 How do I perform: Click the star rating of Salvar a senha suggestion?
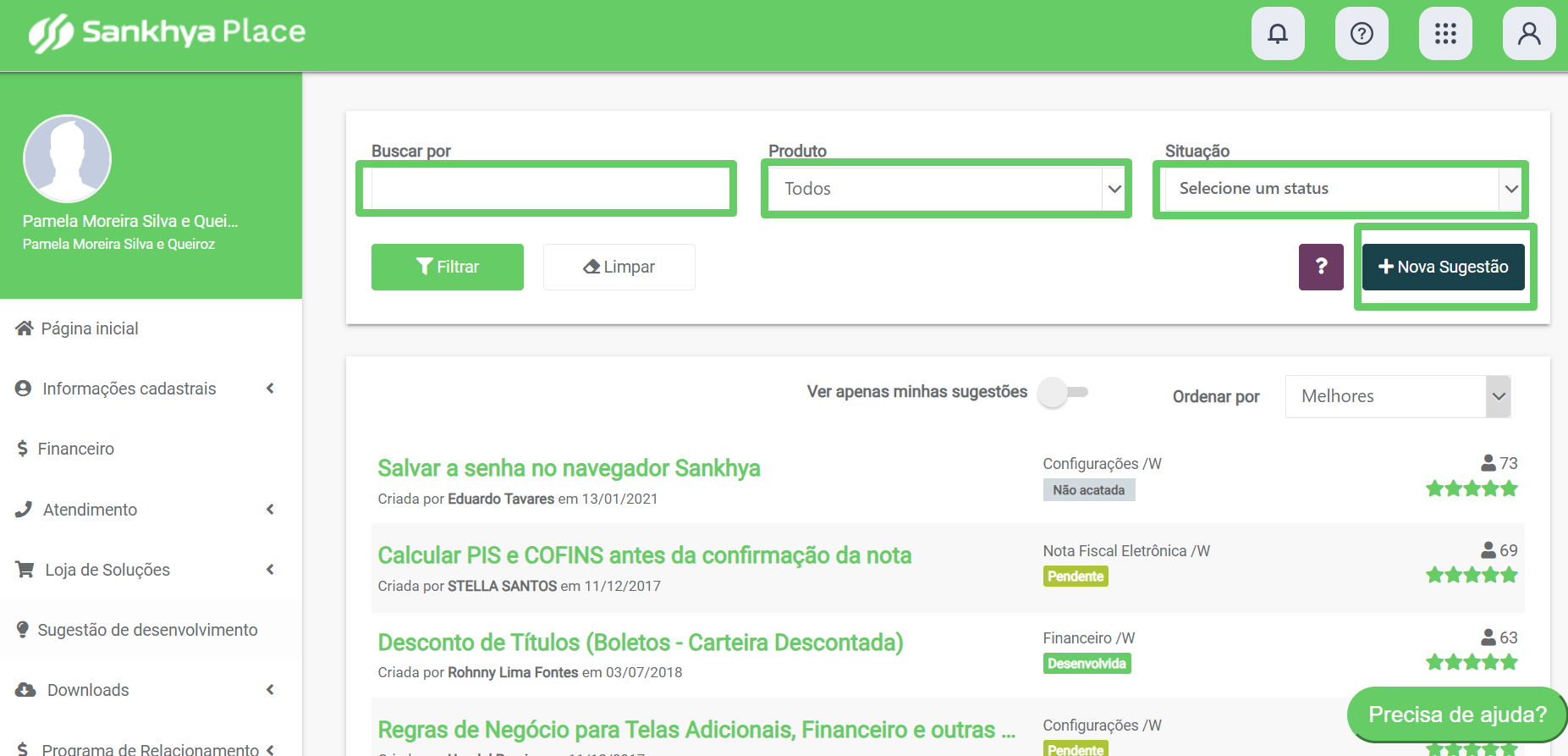[x=1472, y=488]
